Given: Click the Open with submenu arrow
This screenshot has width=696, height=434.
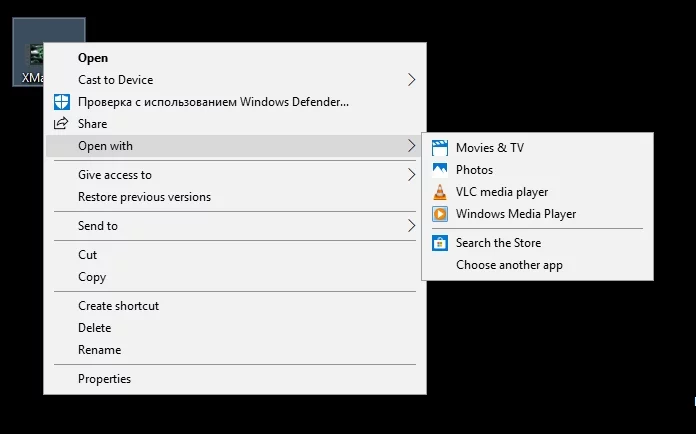Looking at the screenshot, I should coord(411,146).
